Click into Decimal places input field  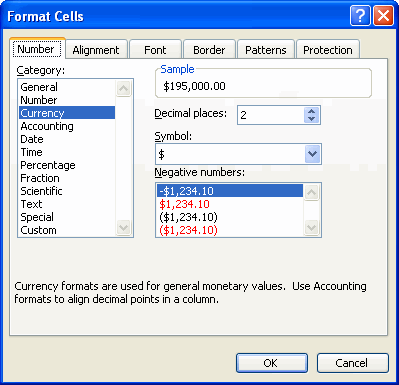(x=270, y=115)
